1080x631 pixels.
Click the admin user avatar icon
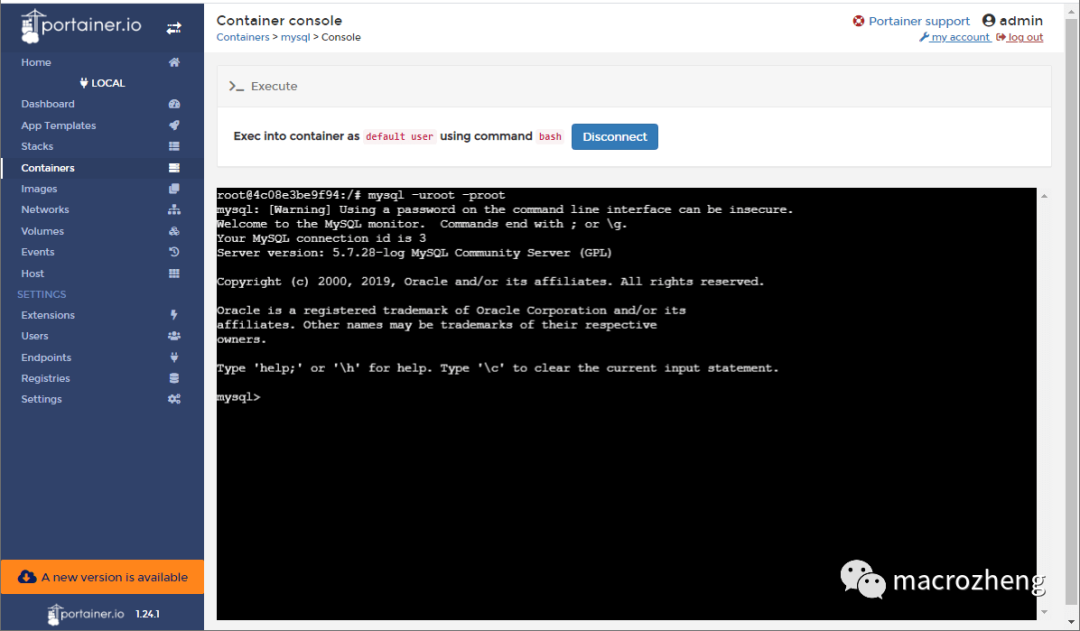click(988, 21)
